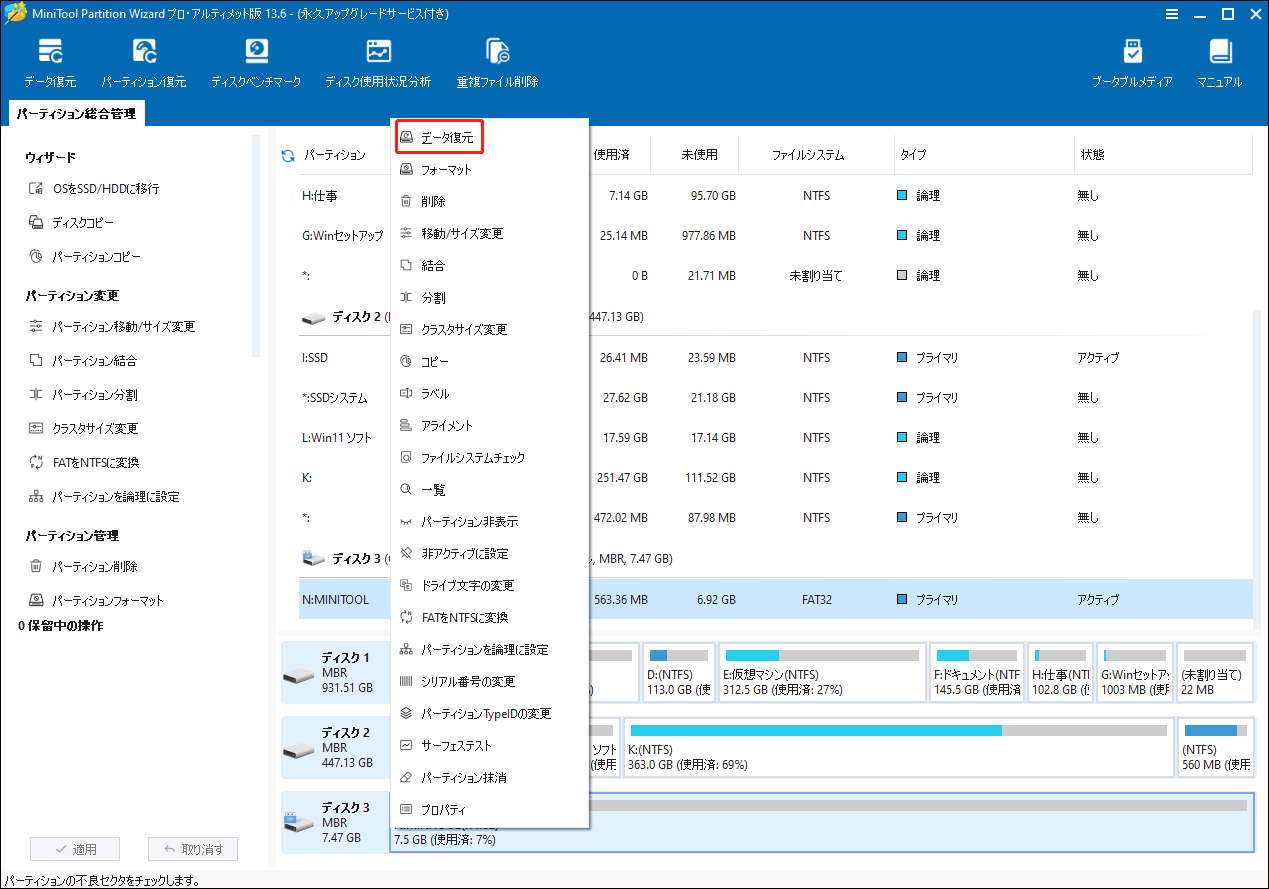Click パーティションフォーマット in sidebar
The image size is (1269, 889).
tap(96, 601)
